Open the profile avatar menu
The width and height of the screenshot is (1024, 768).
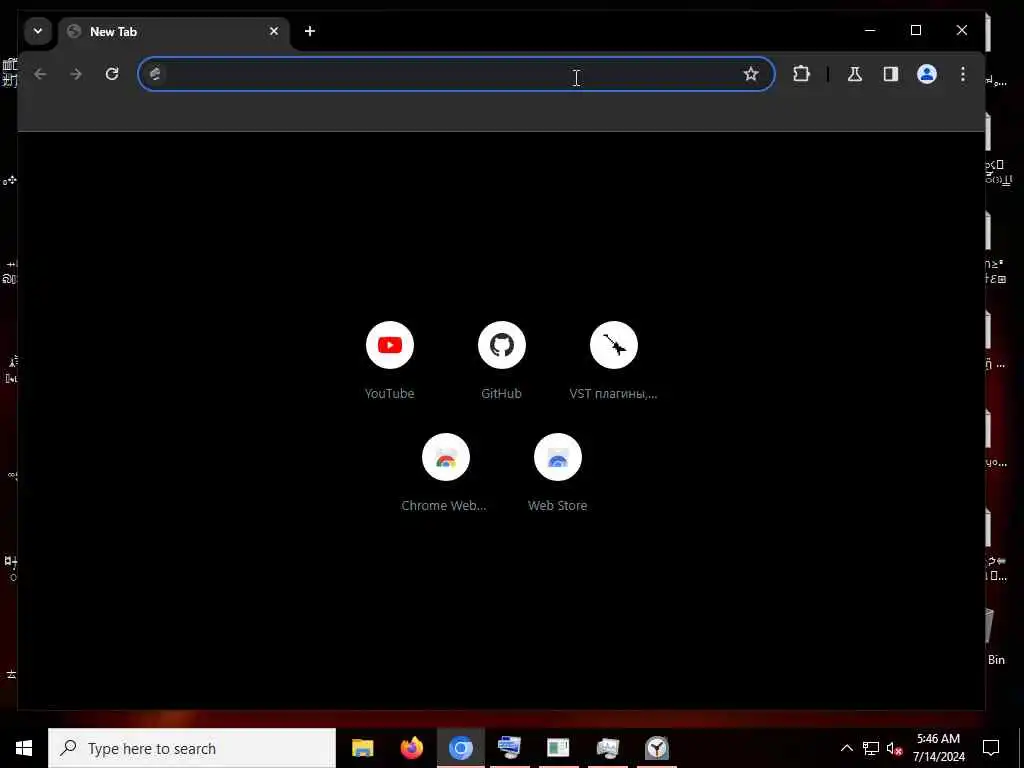[x=927, y=74]
